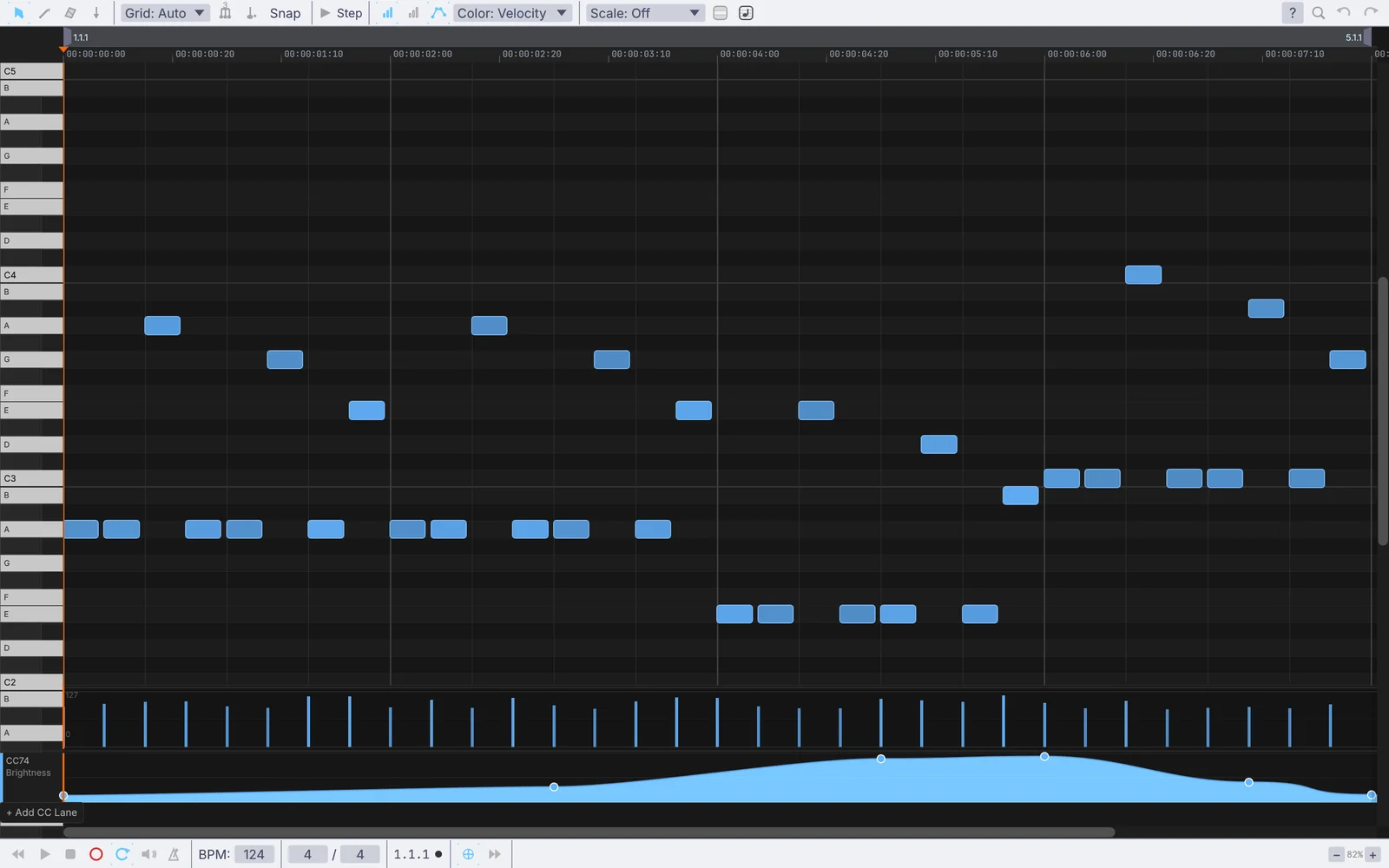Click the triplet grid icon
1389x868 pixels.
(x=225, y=13)
